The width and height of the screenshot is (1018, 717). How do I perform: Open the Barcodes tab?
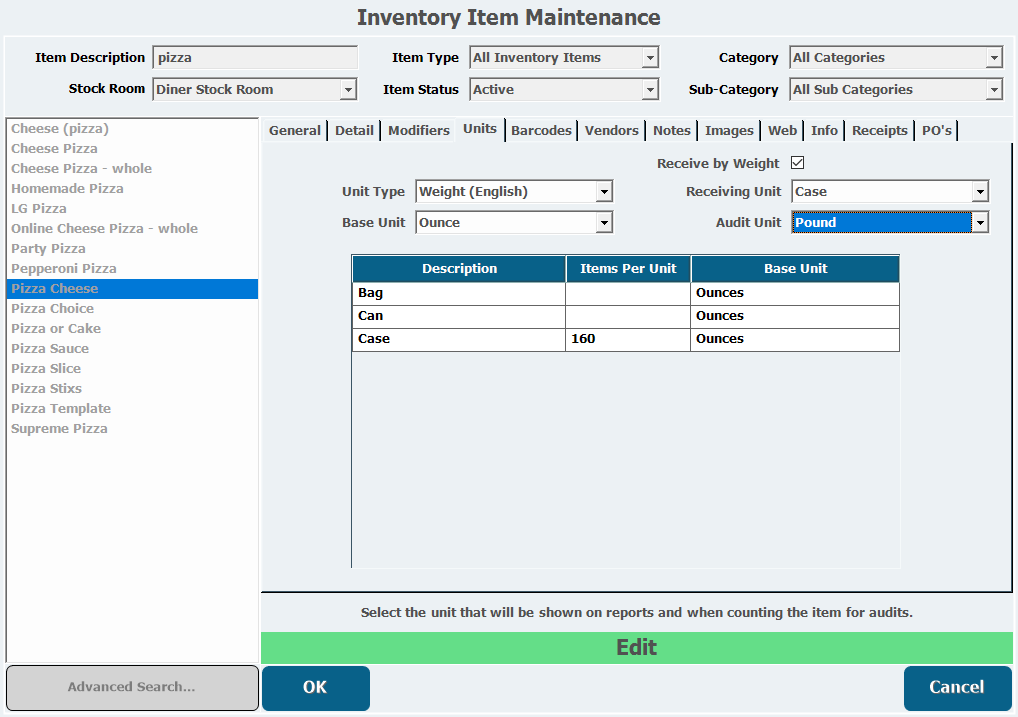[541, 130]
